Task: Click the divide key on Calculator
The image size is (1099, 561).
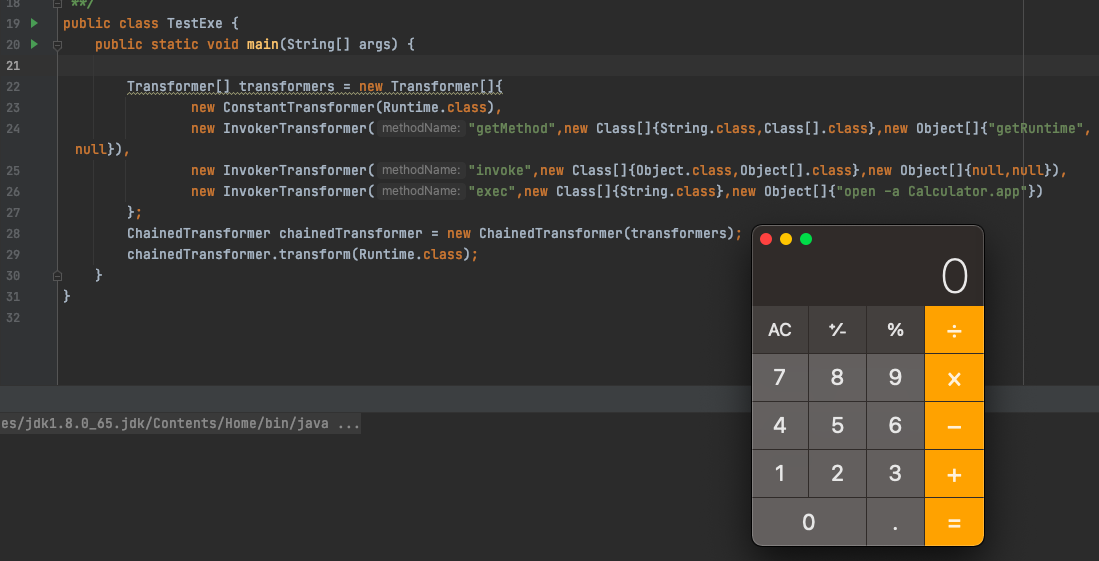Action: coord(954,330)
